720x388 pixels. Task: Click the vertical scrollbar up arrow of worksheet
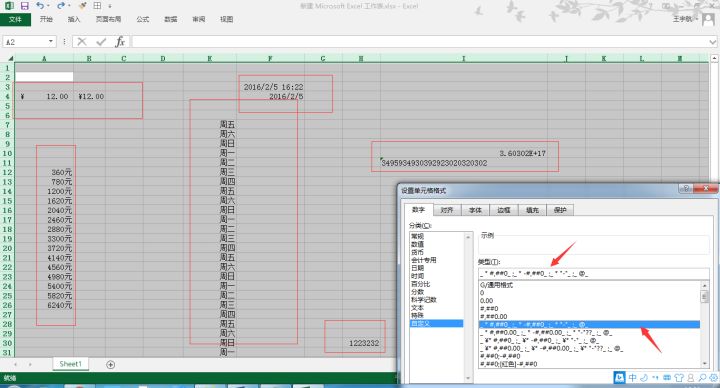tap(714, 58)
